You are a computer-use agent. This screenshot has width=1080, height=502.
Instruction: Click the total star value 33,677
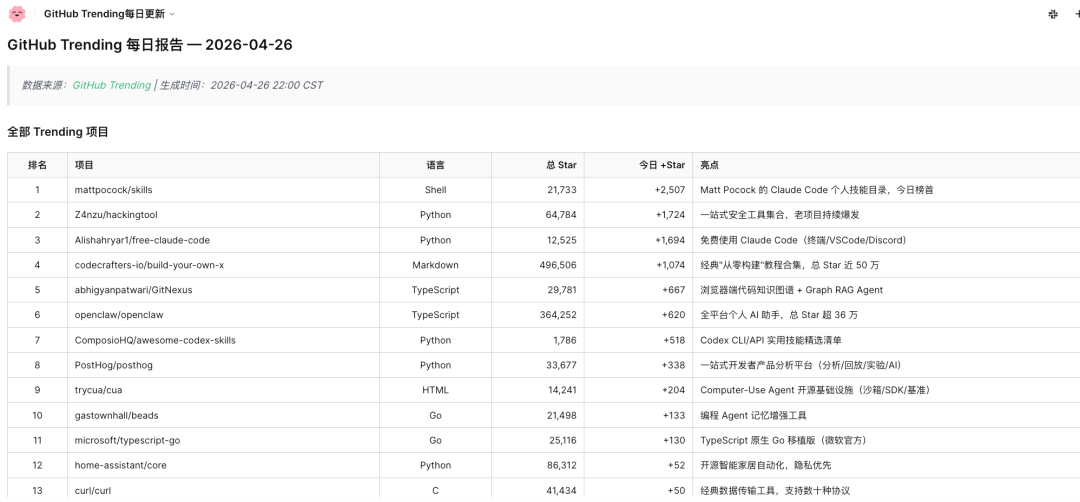click(561, 365)
